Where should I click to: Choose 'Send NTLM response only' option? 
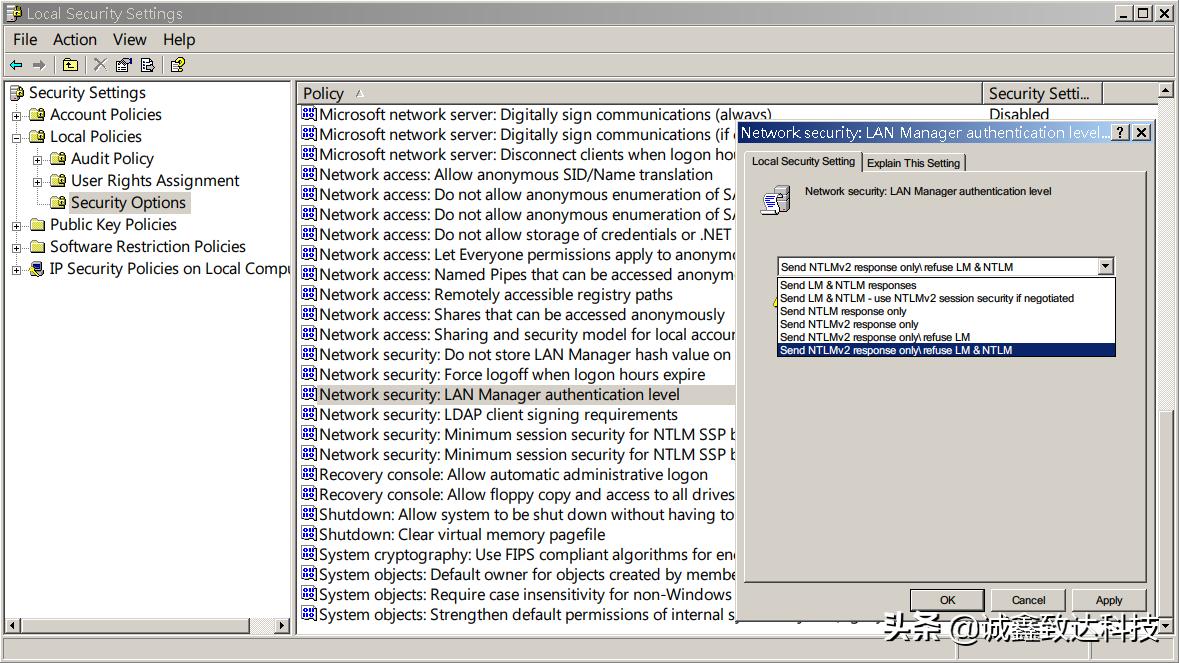point(946,311)
